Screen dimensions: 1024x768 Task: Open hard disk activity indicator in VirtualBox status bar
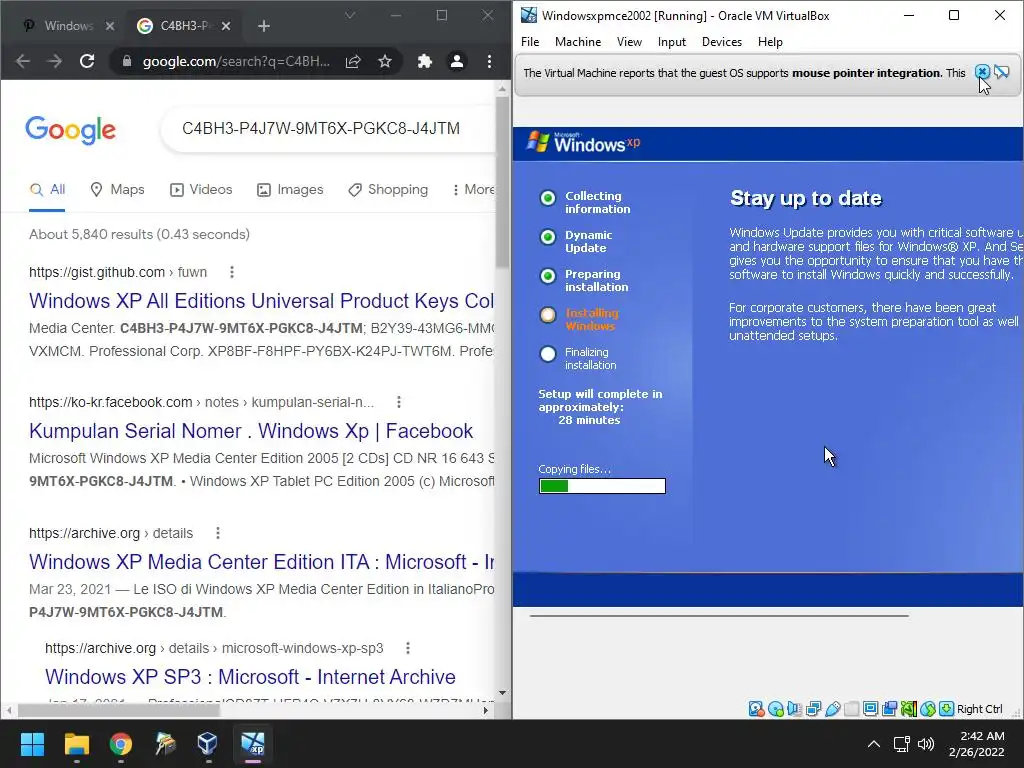click(x=756, y=709)
